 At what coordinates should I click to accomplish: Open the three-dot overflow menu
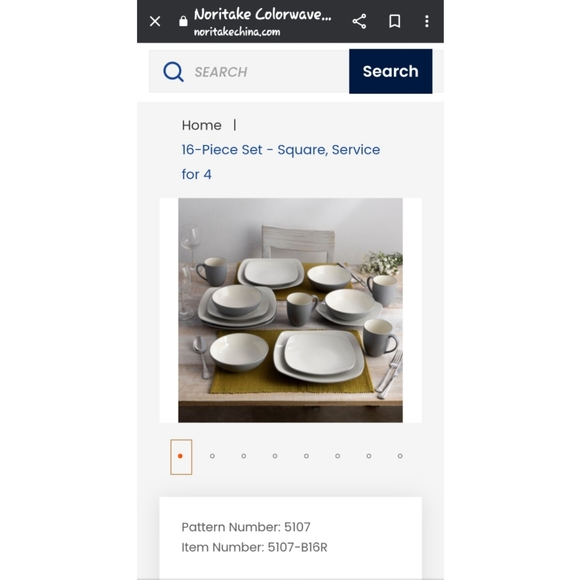[427, 21]
